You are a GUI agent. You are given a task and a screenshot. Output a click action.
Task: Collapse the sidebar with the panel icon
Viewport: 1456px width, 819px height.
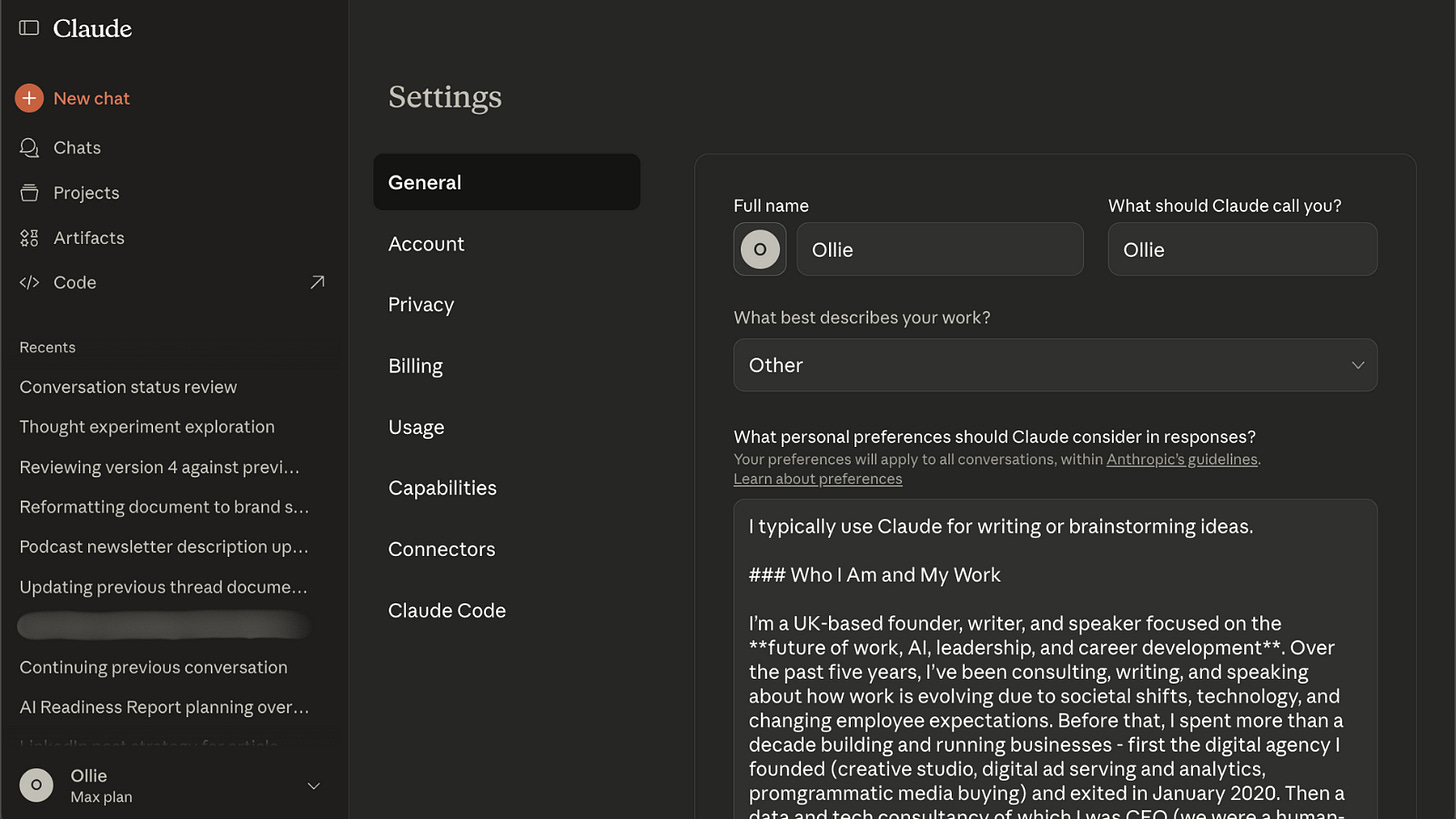[29, 28]
